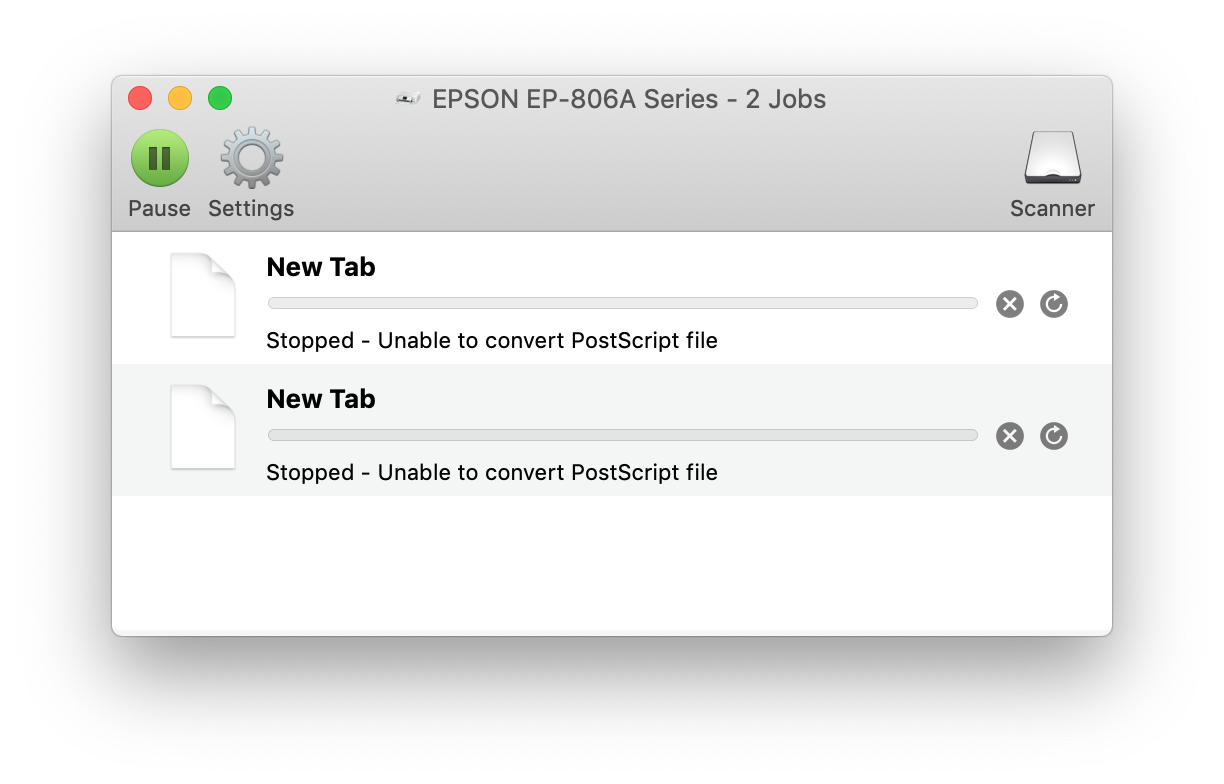Click second job's Stopped status message
Image resolution: width=1224 pixels, height=784 pixels.
click(x=492, y=473)
